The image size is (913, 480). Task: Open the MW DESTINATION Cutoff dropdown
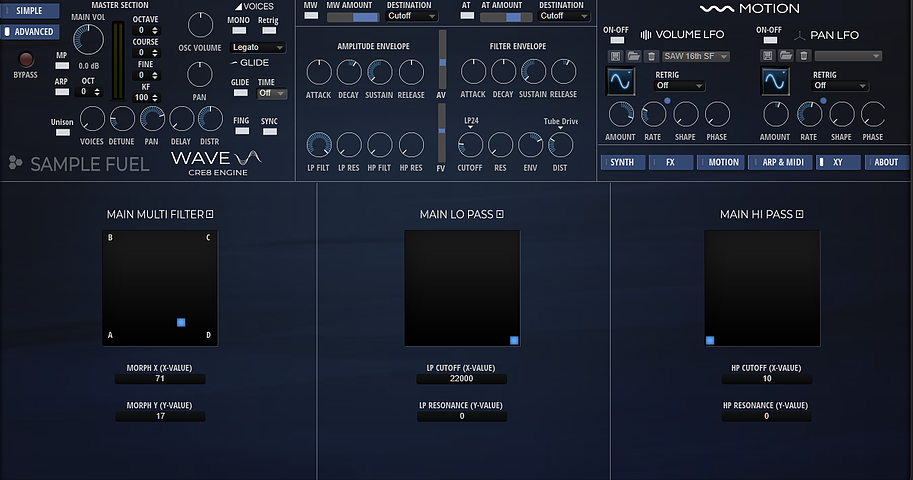[x=412, y=16]
